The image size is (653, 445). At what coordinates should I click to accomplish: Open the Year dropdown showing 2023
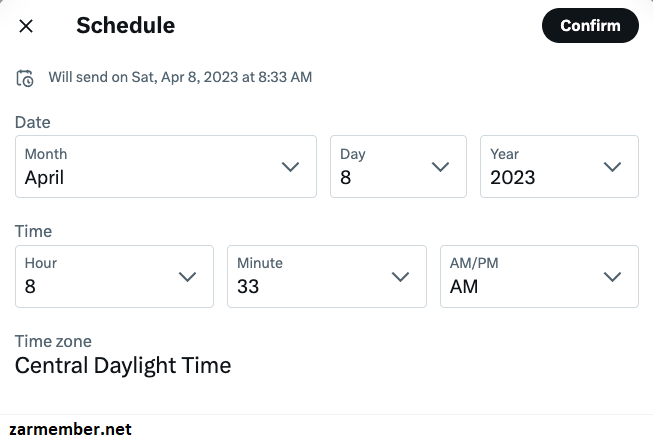559,167
